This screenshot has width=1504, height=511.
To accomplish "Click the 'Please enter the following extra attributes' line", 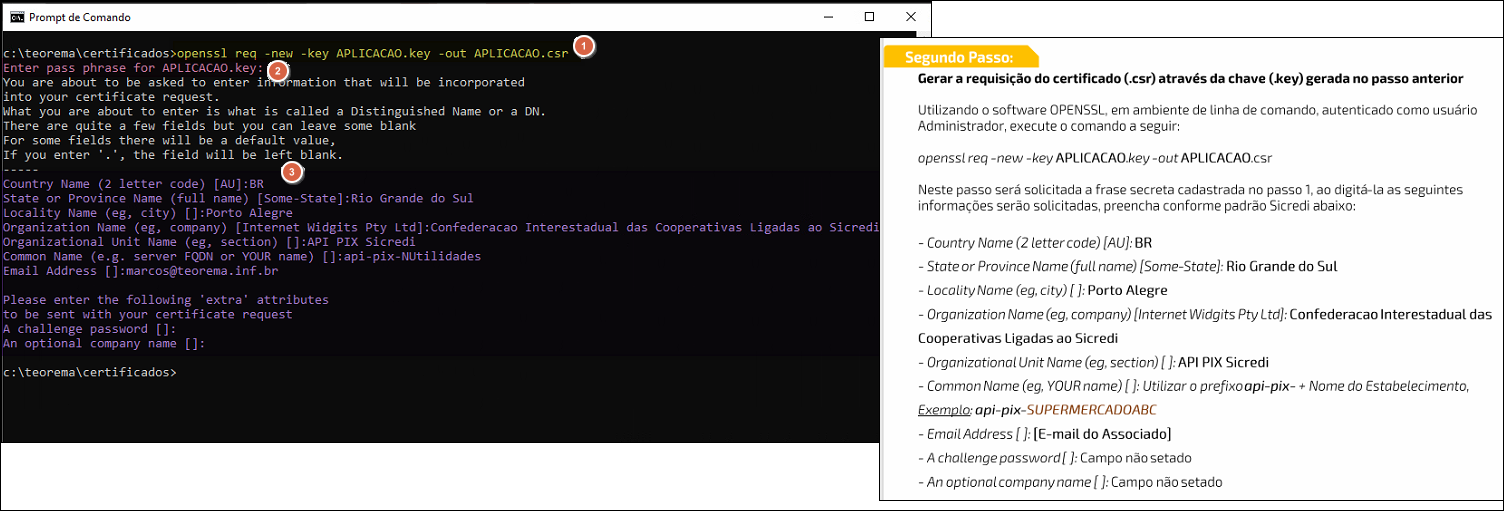I will (166, 300).
